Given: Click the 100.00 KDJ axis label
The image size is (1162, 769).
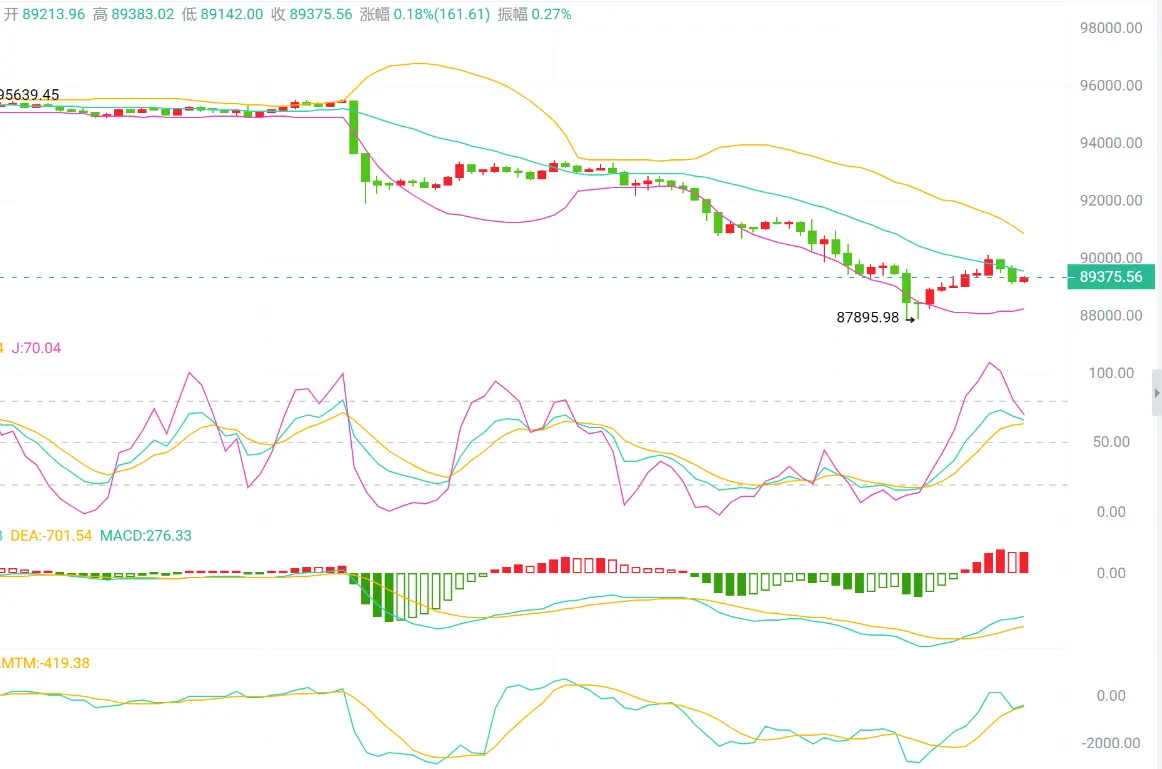Looking at the screenshot, I should pos(1111,373).
